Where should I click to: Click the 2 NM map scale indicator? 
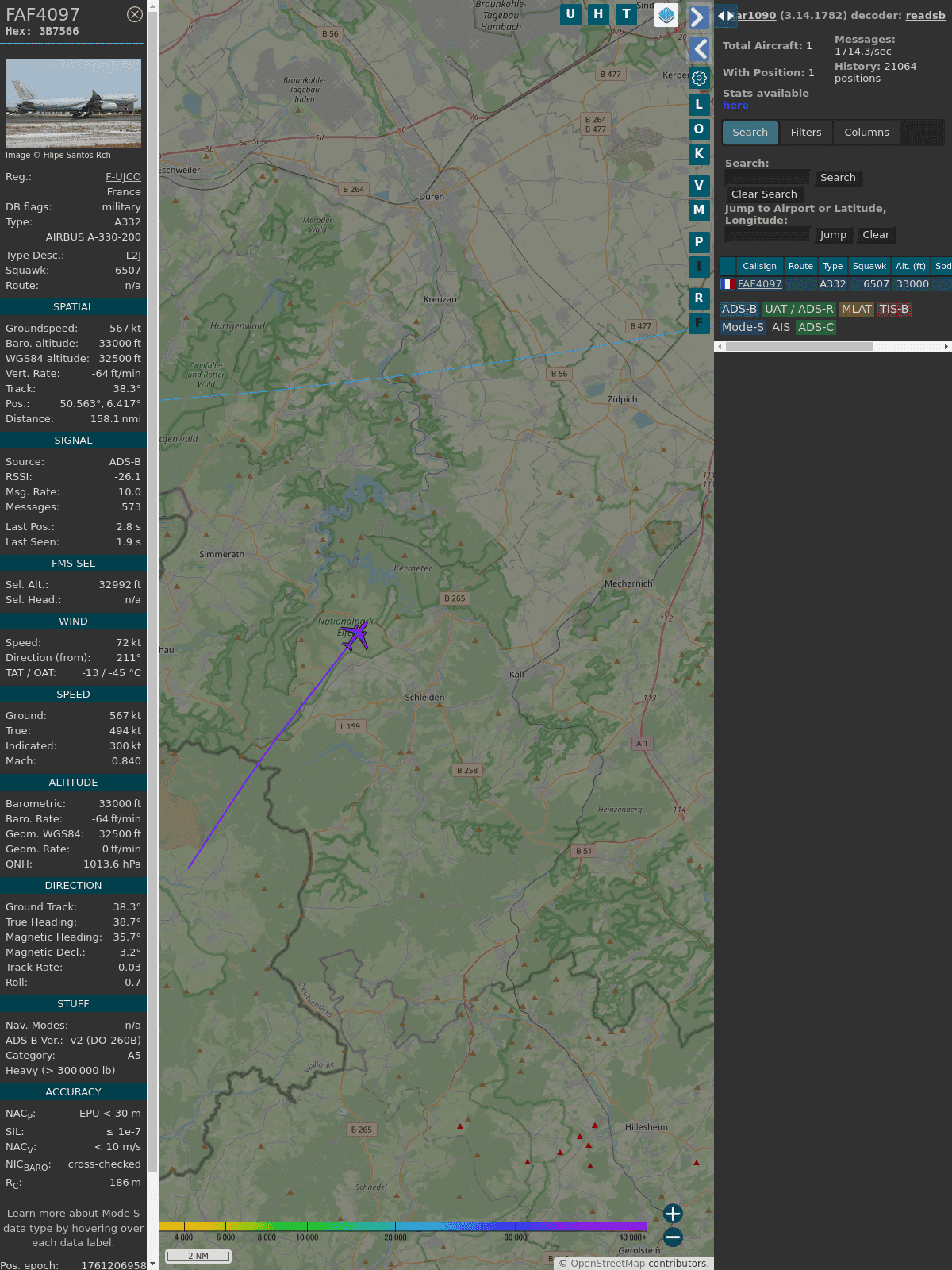click(x=198, y=1256)
